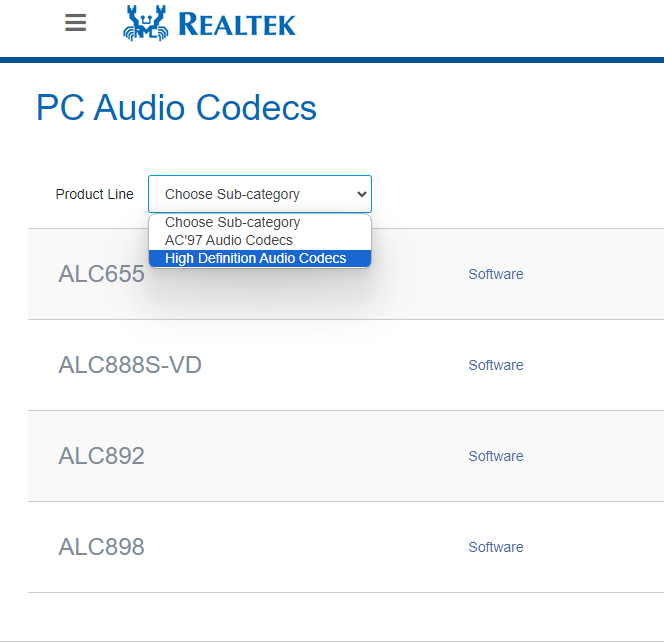Screen dimensions: 664x642
Task: Open Software link for ALC898
Action: [496, 547]
